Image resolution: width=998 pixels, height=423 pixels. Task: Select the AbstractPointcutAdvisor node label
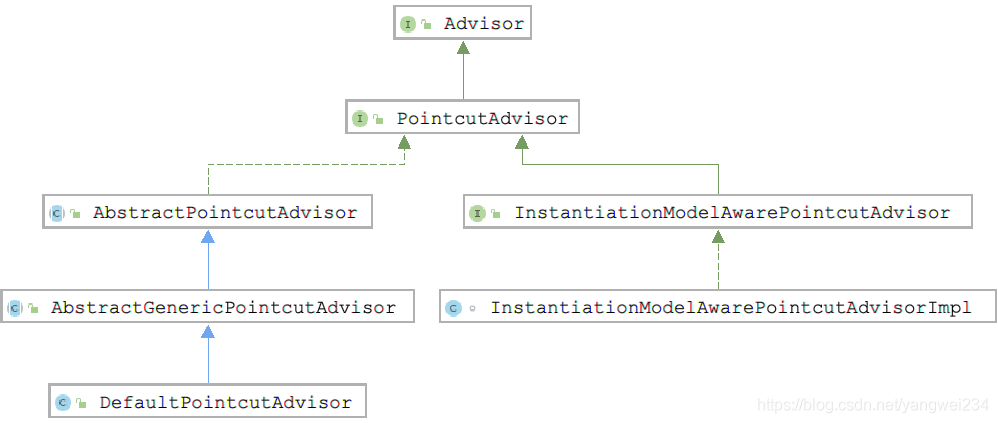click(225, 212)
